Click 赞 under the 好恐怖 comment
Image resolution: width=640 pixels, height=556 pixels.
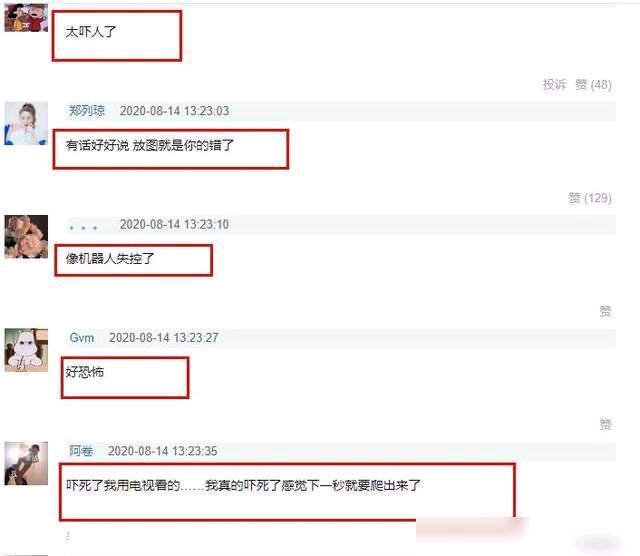(605, 425)
